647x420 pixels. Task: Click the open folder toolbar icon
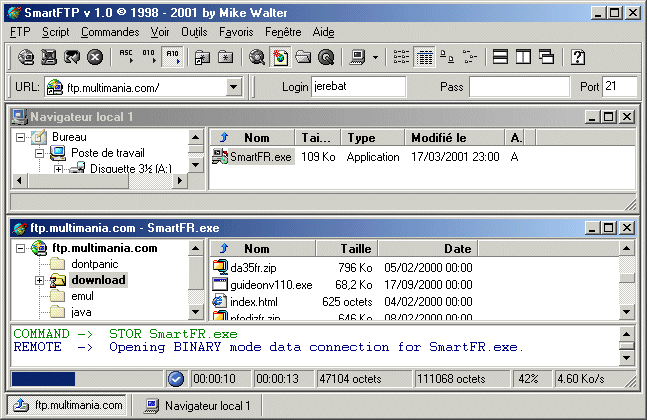point(303,57)
